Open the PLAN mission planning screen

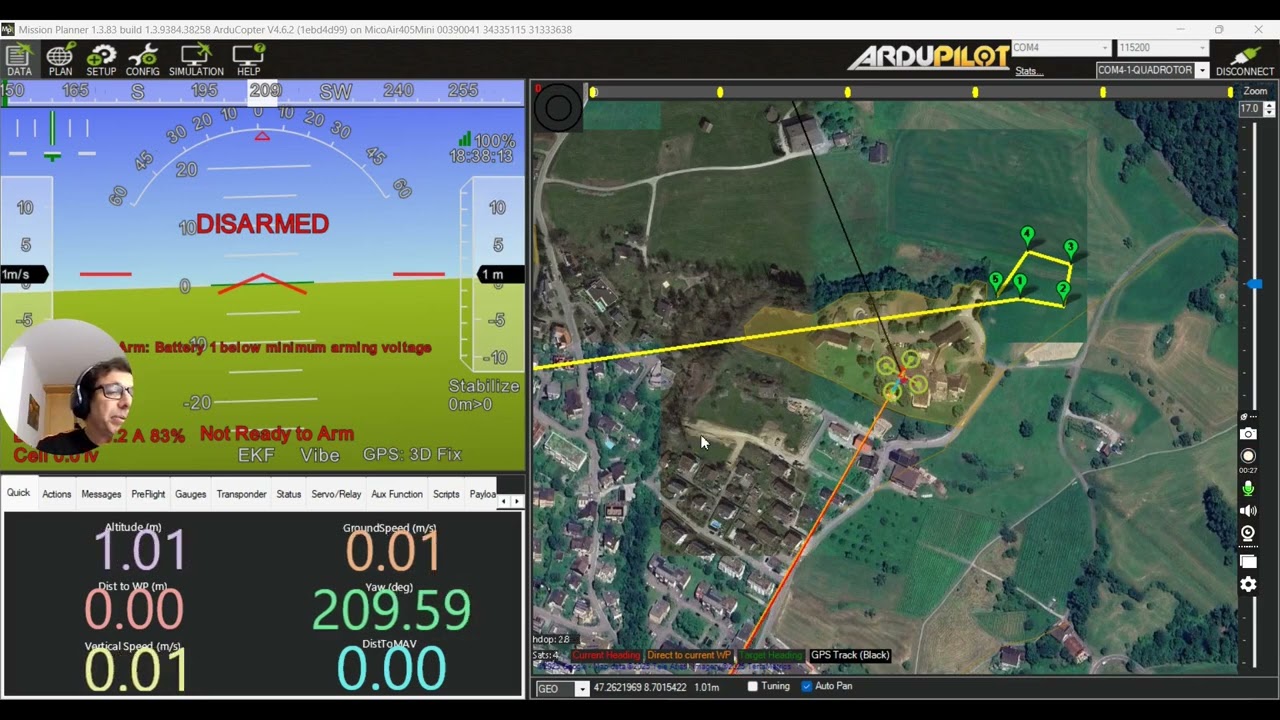point(60,60)
